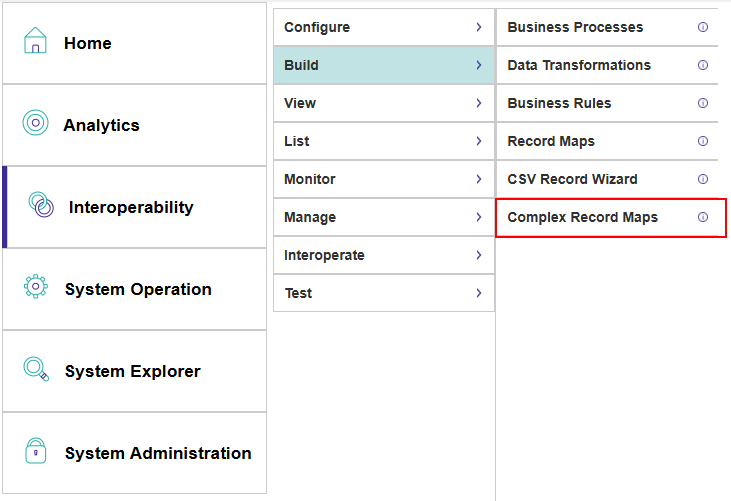This screenshot has width=731, height=501.
Task: Expand the Test submenu chevron
Action: [480, 293]
